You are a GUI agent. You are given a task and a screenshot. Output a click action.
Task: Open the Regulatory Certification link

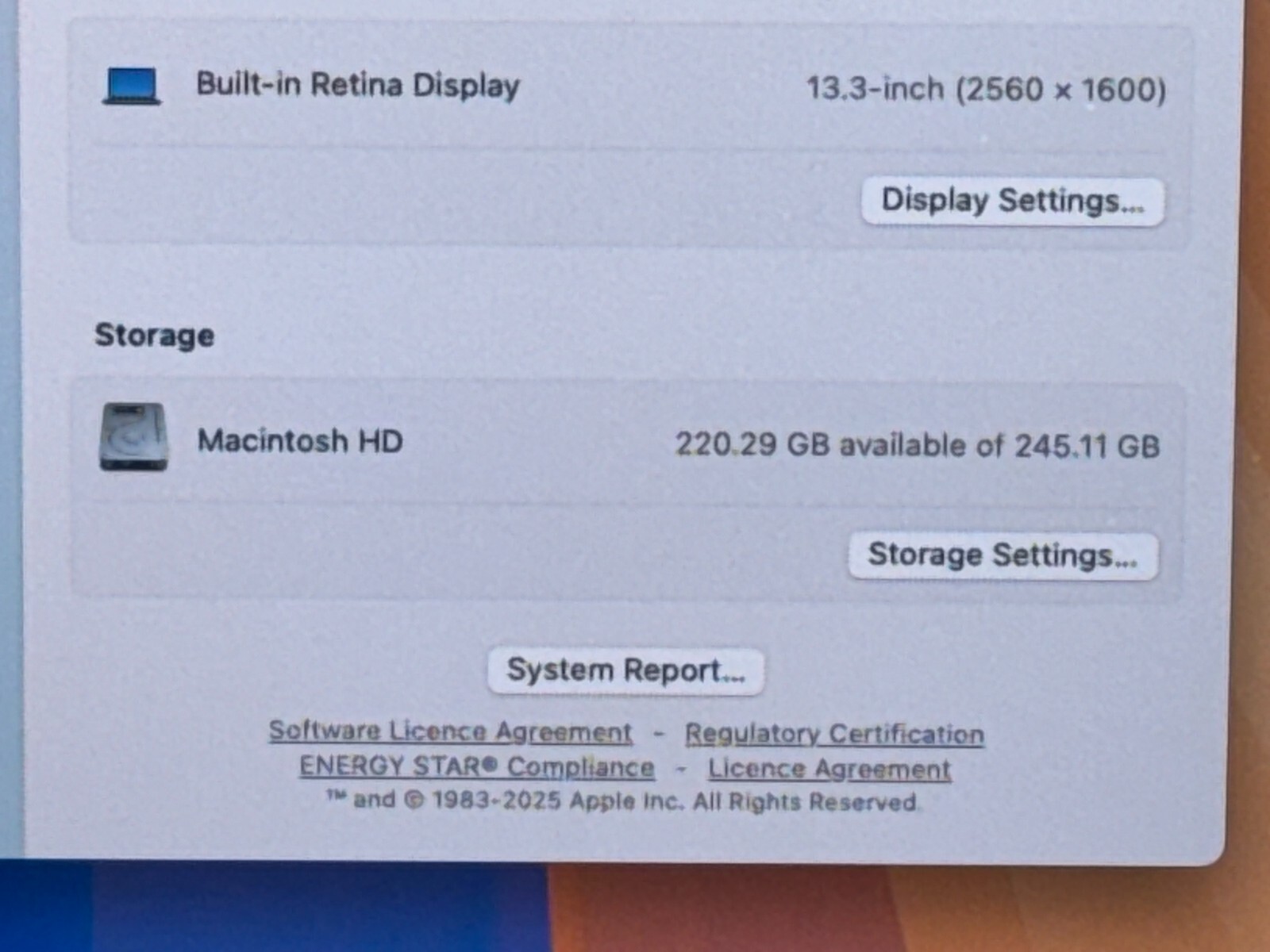coord(834,734)
